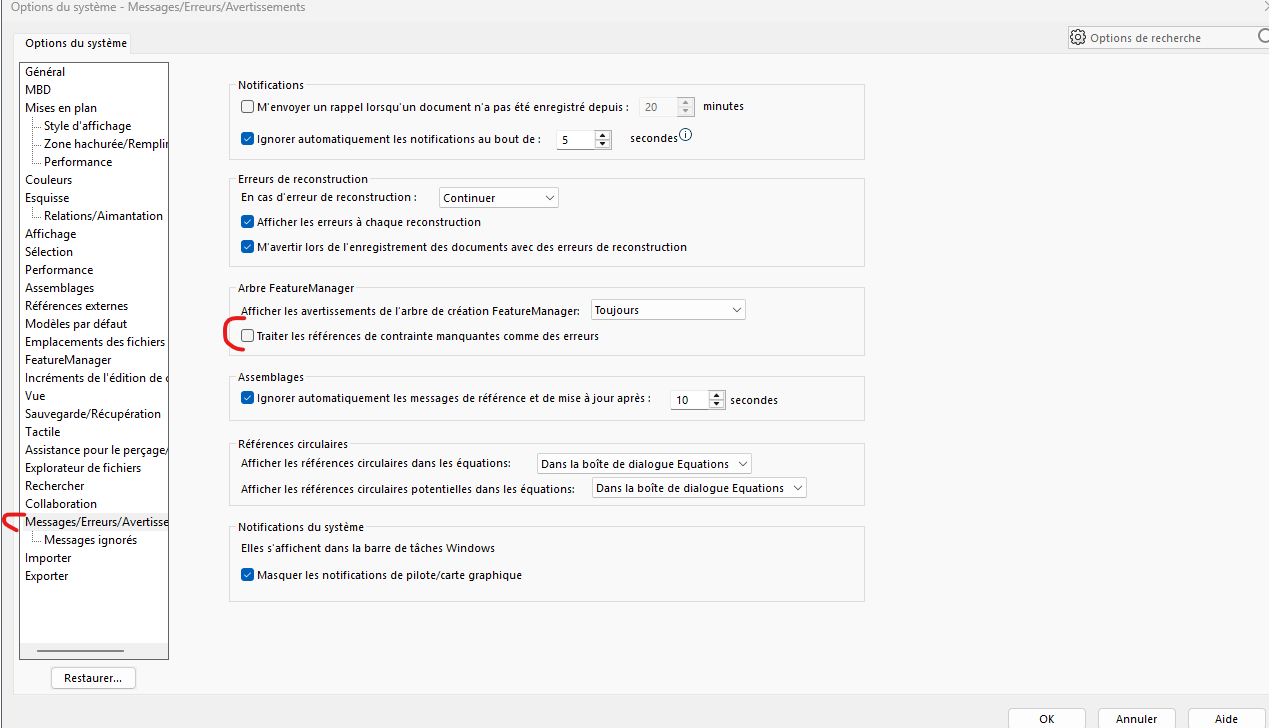Open the 'références circulaires potentielles' dropdown
Screen dimensions: 1269x728
[x=699, y=488]
